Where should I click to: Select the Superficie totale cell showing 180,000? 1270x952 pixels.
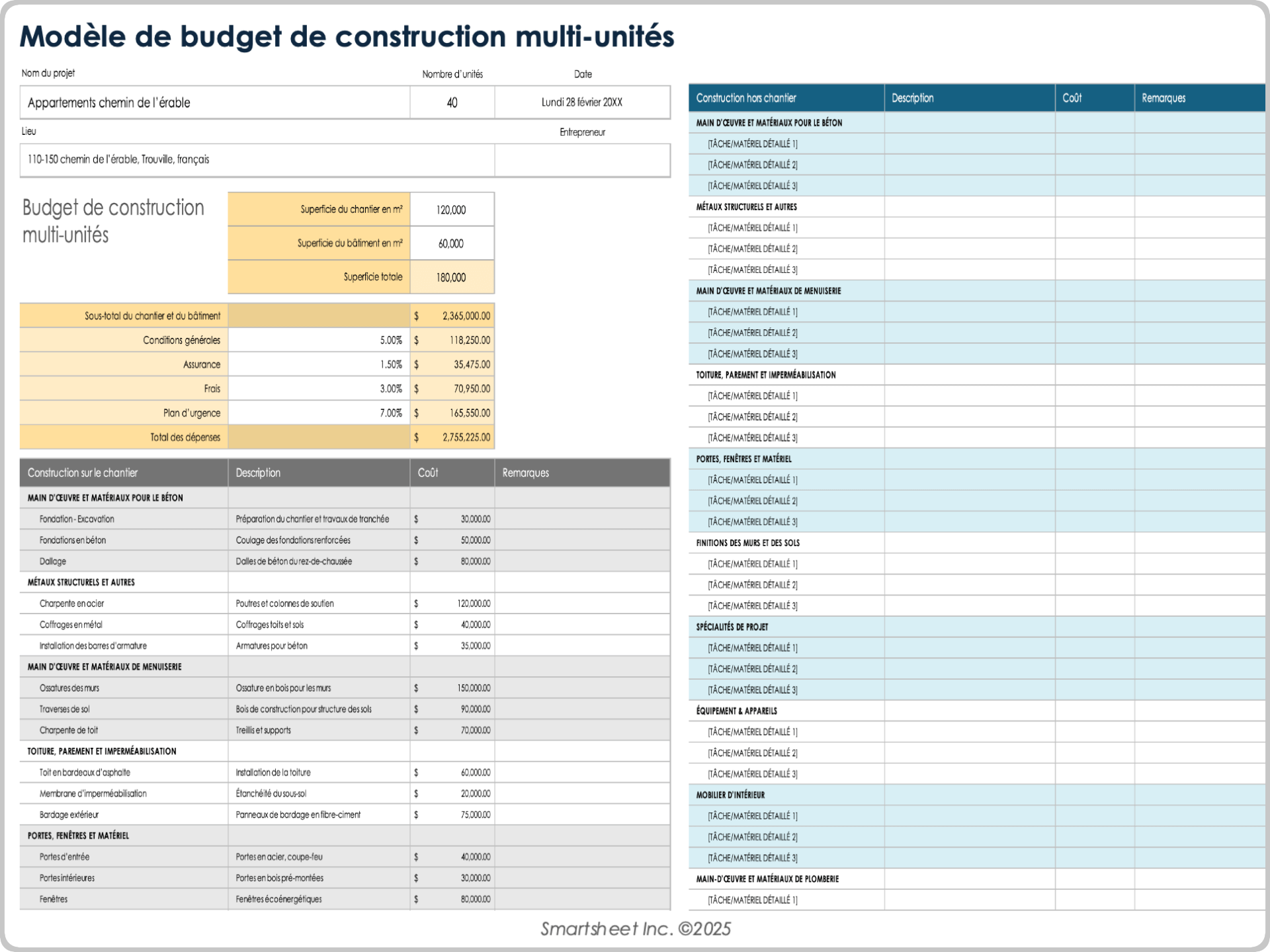coord(452,277)
